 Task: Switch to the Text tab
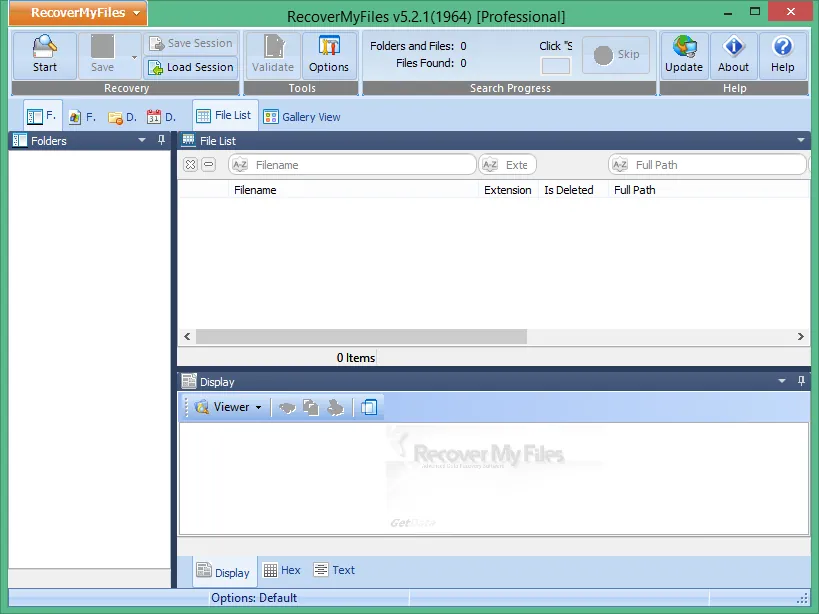334,570
